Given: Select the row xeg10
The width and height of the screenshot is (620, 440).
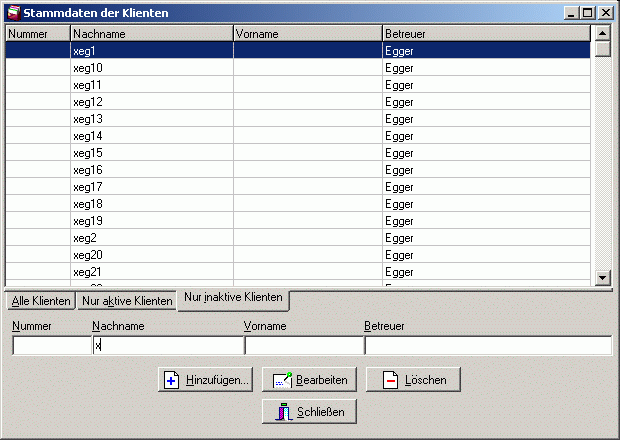Looking at the screenshot, I should [298, 68].
